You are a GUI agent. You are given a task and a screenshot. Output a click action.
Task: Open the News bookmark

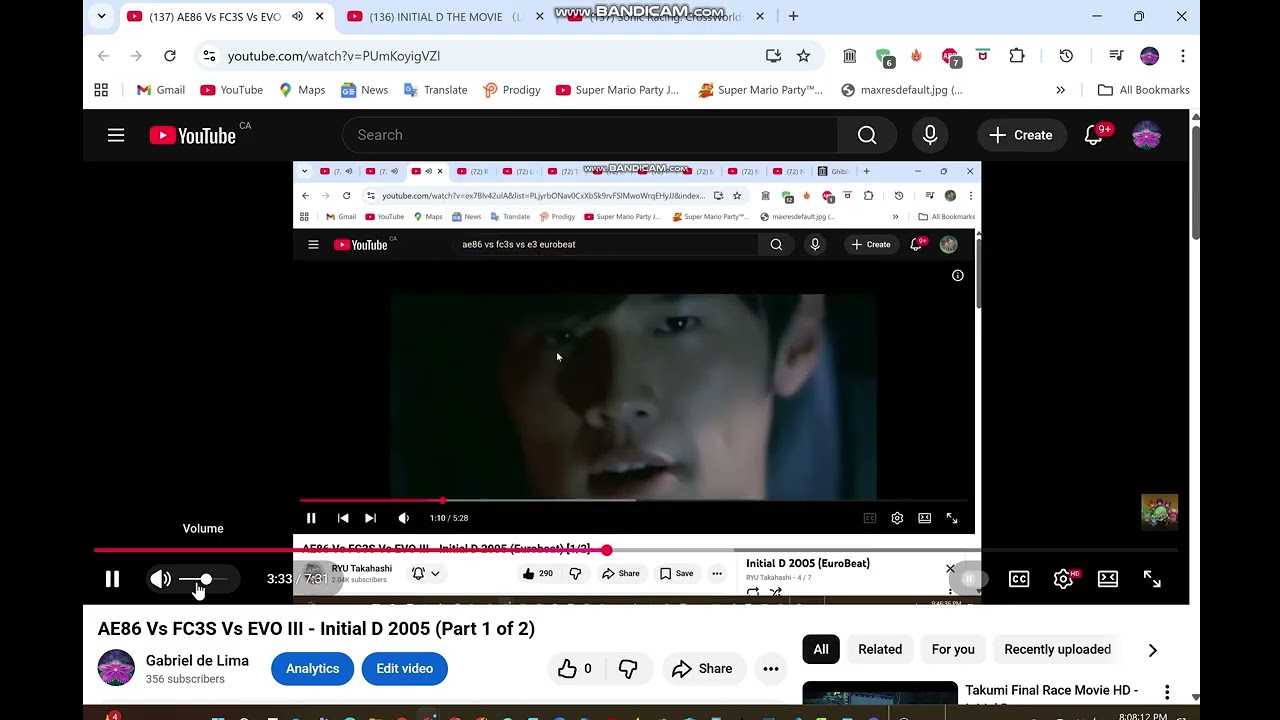(x=364, y=90)
